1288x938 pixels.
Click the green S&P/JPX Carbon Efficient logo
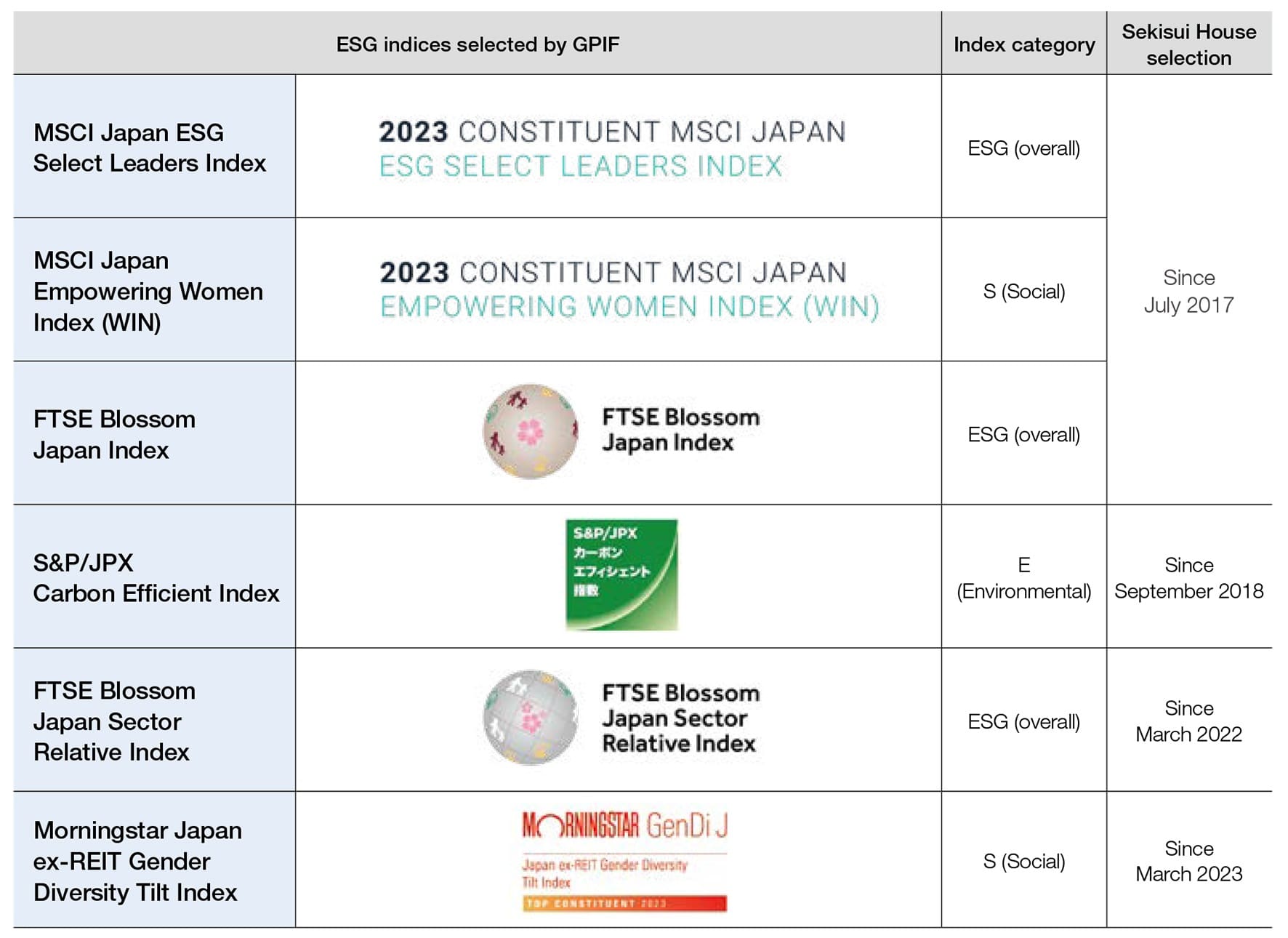click(x=621, y=574)
